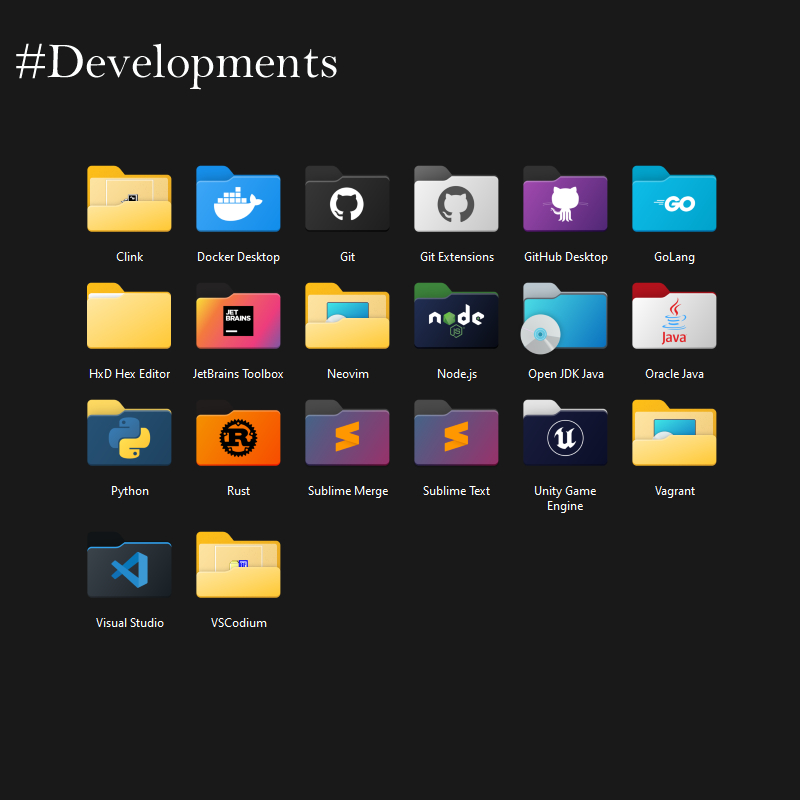The height and width of the screenshot is (800, 800).
Task: Click the Sublime Merge folder icon
Action: (347, 434)
